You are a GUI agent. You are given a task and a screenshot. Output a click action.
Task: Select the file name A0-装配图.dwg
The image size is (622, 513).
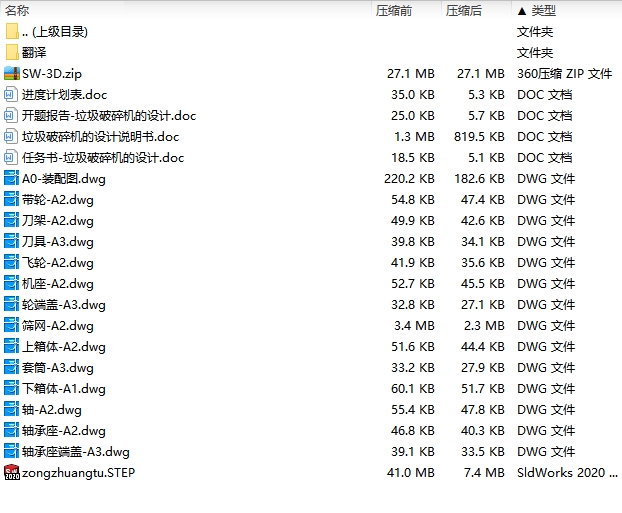pos(63,179)
